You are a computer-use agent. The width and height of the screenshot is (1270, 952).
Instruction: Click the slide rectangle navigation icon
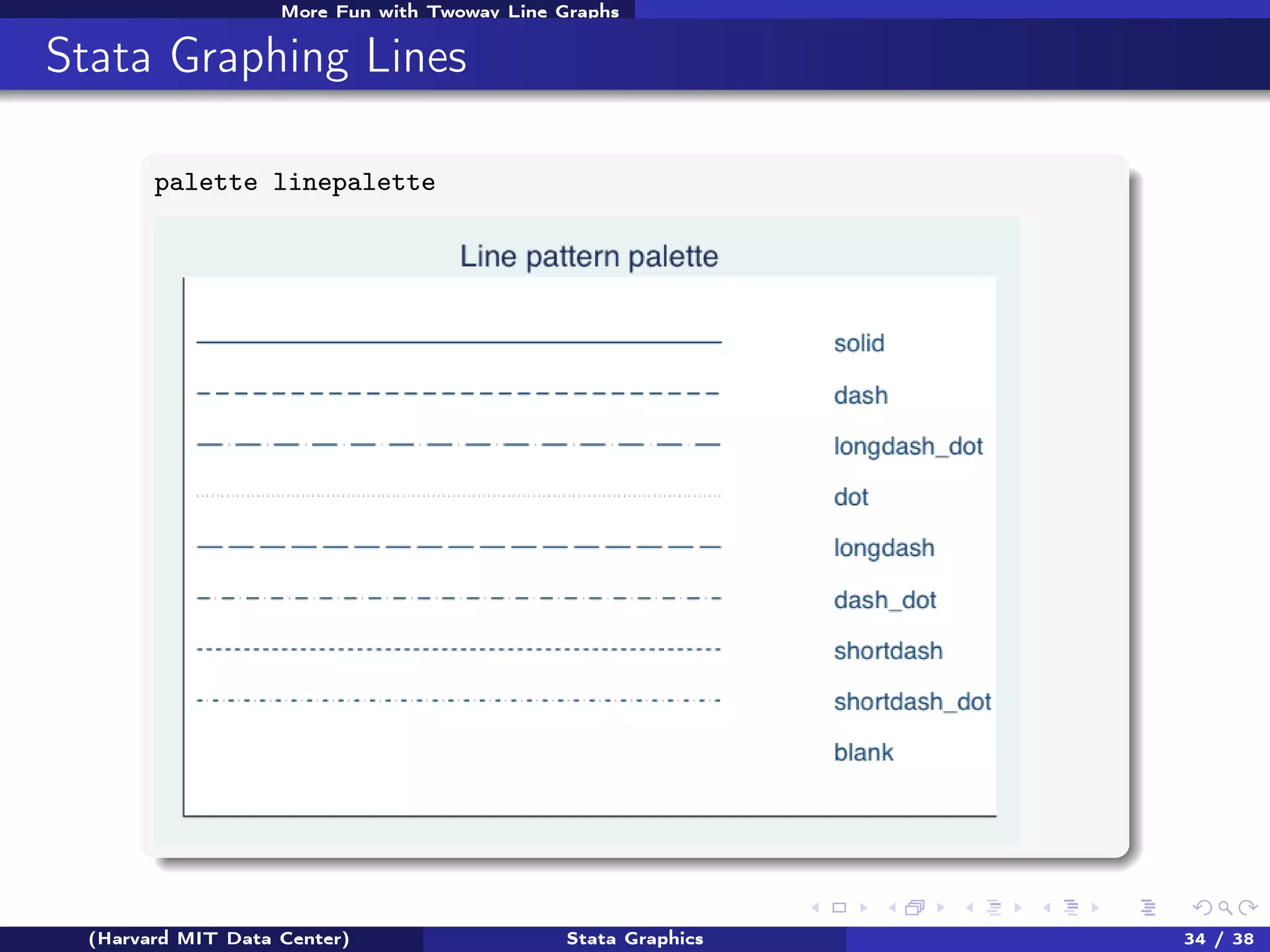coord(839,908)
